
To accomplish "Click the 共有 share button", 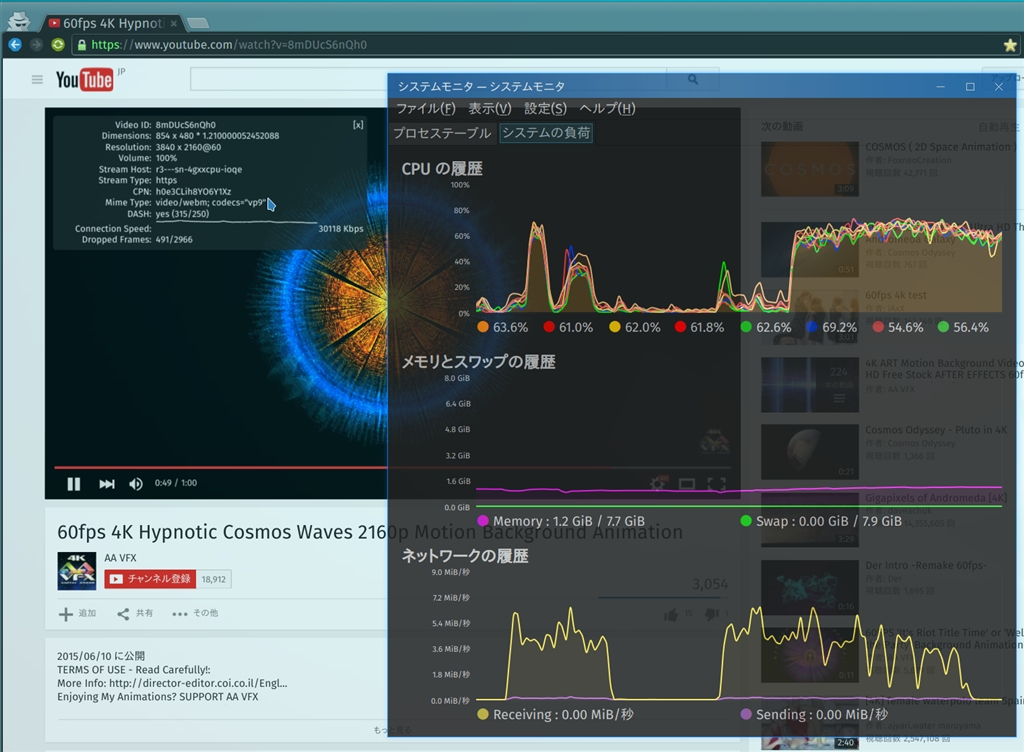I will click(x=135, y=614).
